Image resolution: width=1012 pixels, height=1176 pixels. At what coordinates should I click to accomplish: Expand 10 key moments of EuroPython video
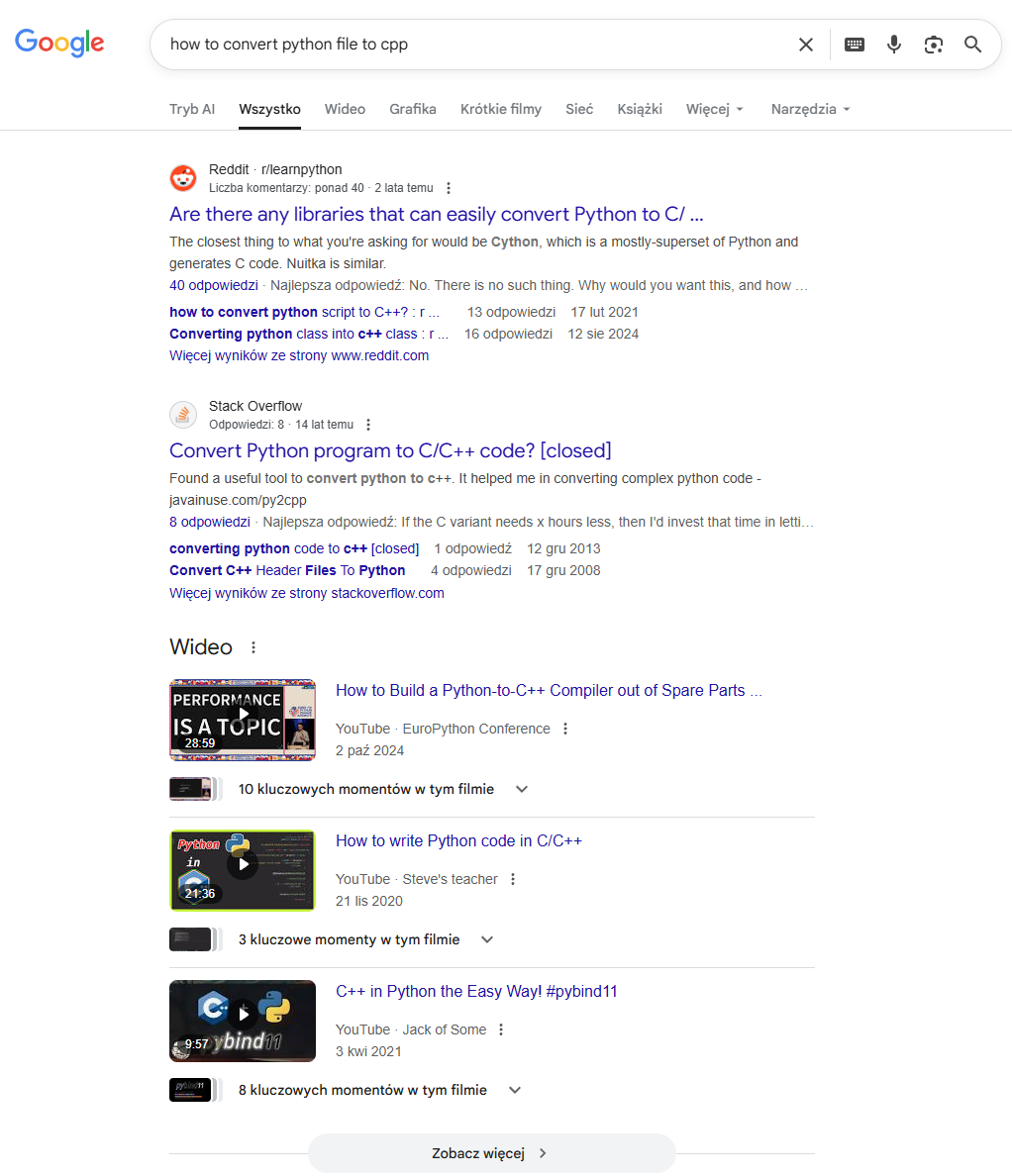click(522, 789)
